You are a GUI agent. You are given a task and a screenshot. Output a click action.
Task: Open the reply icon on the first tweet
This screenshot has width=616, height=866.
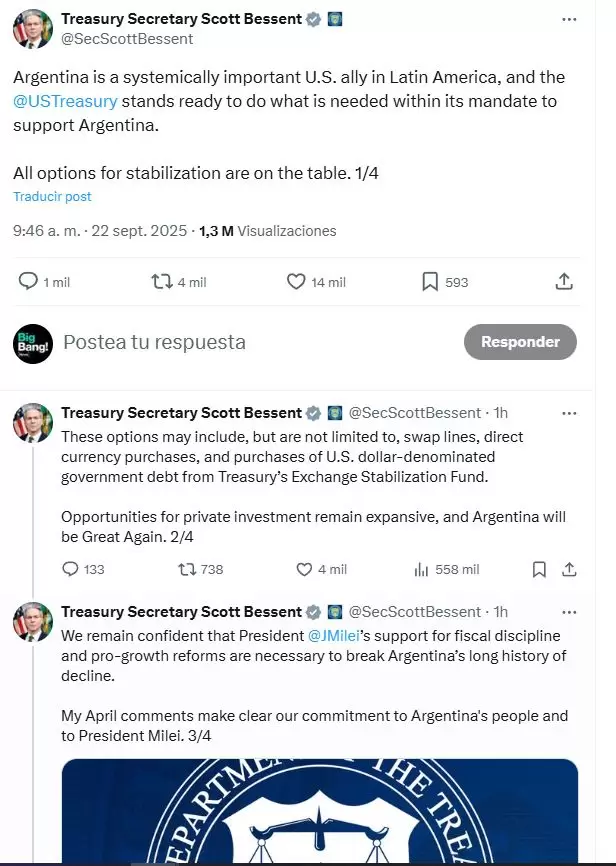point(28,281)
